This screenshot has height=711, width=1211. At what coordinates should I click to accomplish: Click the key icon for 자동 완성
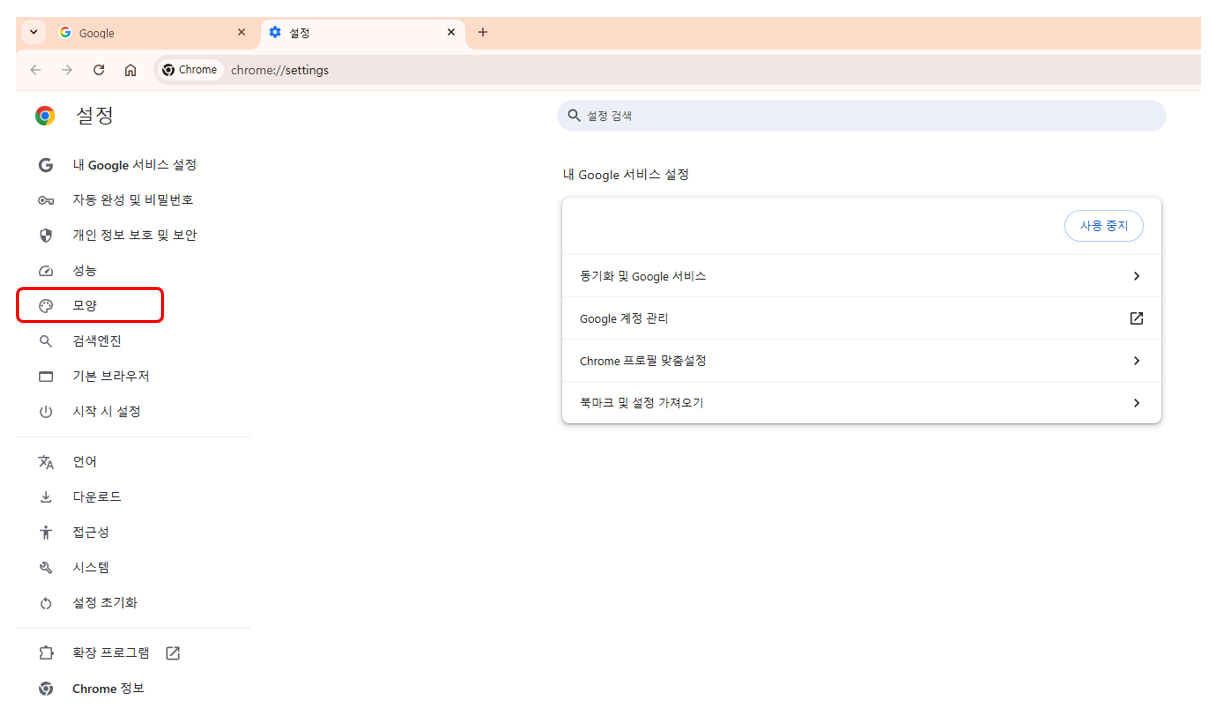45,200
